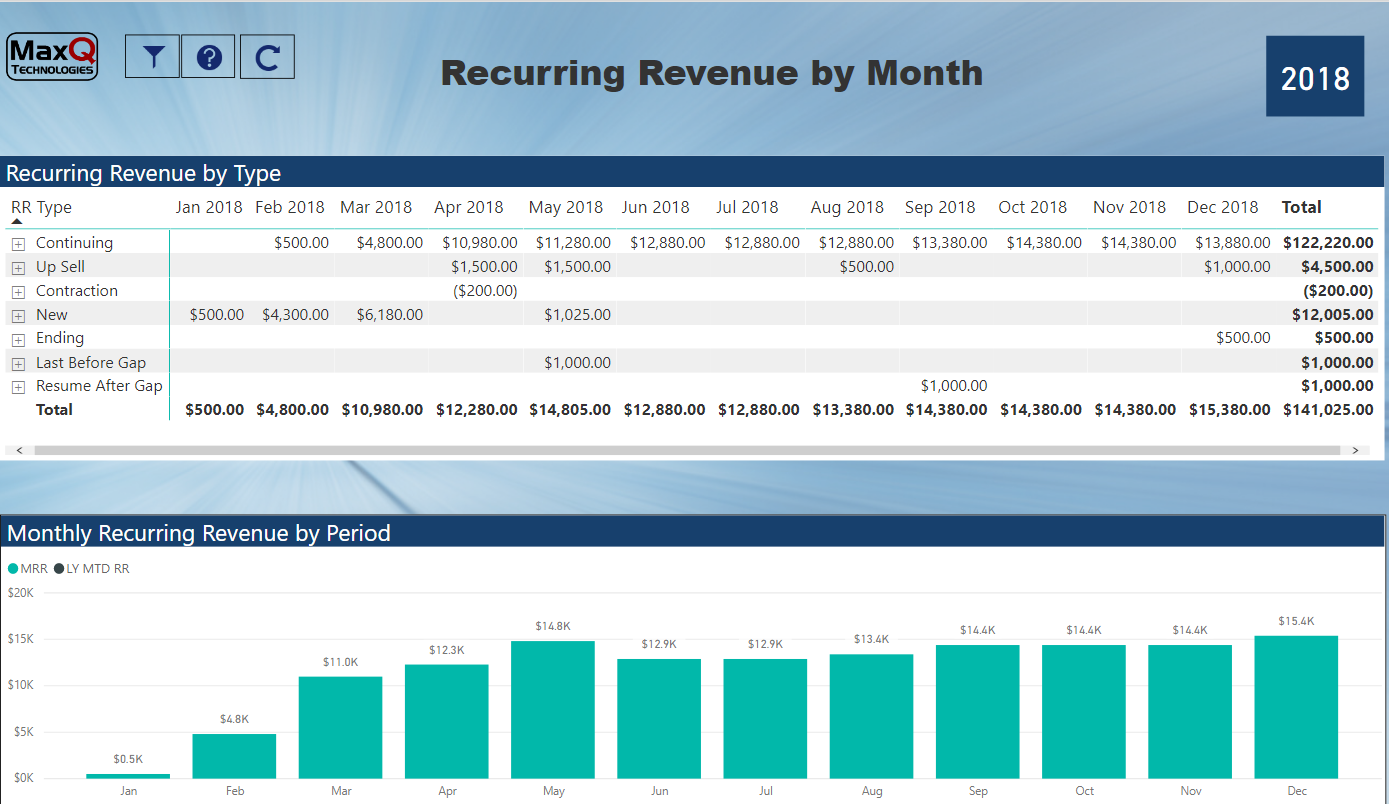Select the Nov bar in chart
The height and width of the screenshot is (804, 1389).
[1190, 712]
